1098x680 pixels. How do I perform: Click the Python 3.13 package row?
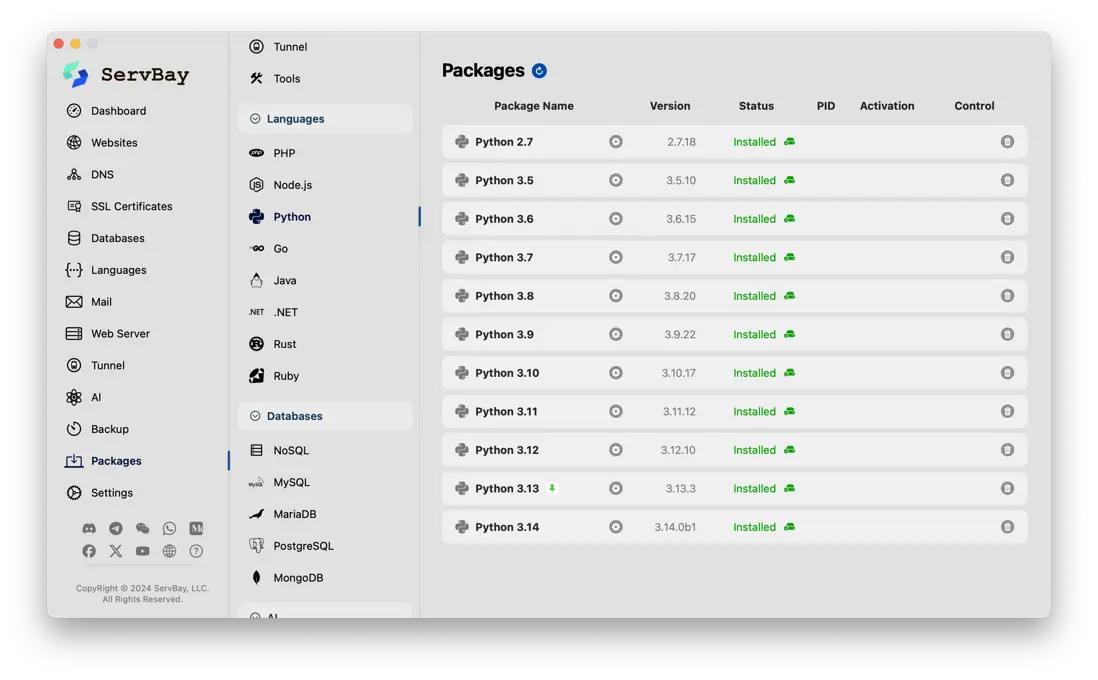[507, 489]
